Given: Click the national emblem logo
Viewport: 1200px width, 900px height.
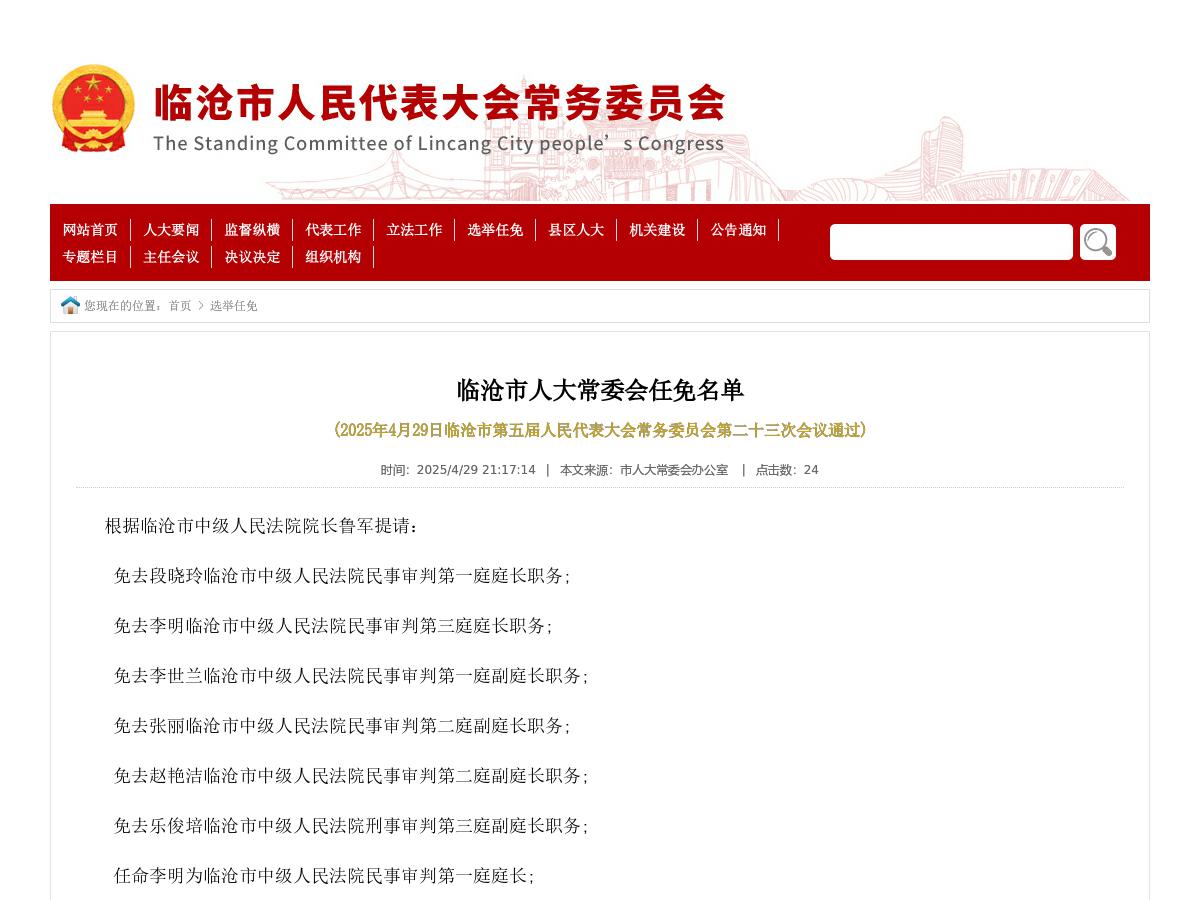Looking at the screenshot, I should [x=93, y=107].
